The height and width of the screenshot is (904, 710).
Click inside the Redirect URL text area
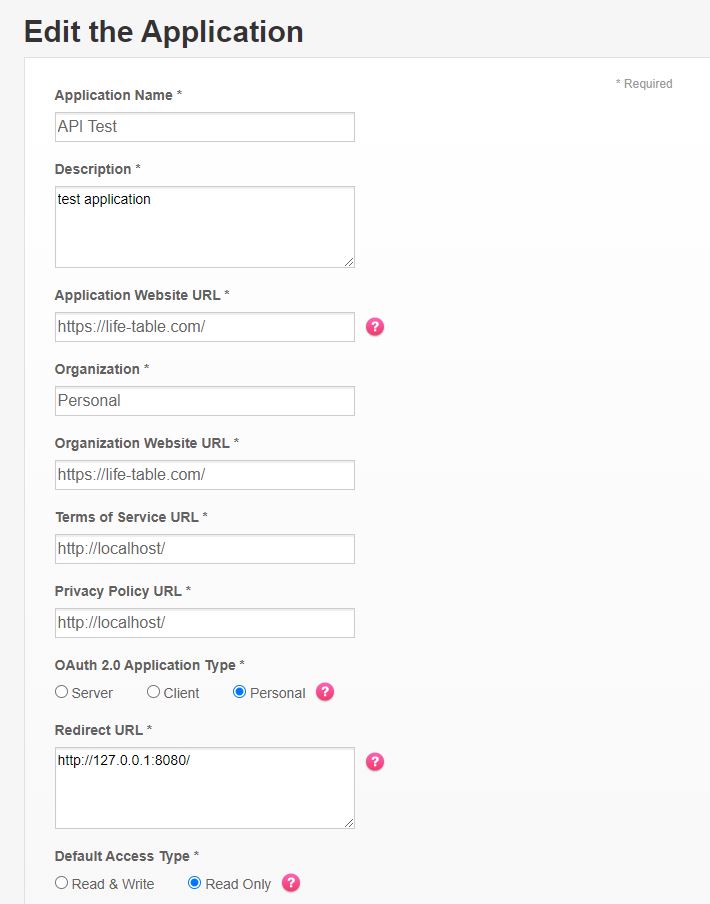[x=204, y=787]
